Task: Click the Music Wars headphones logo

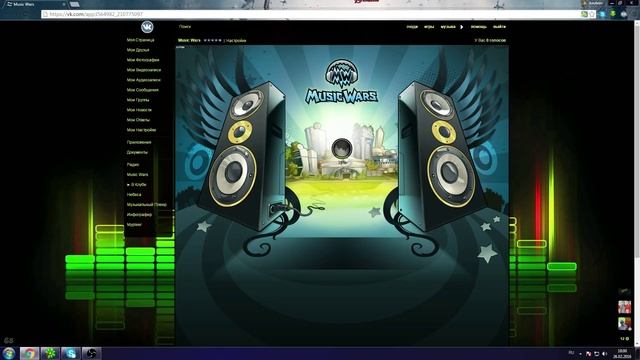Action: 342,74
